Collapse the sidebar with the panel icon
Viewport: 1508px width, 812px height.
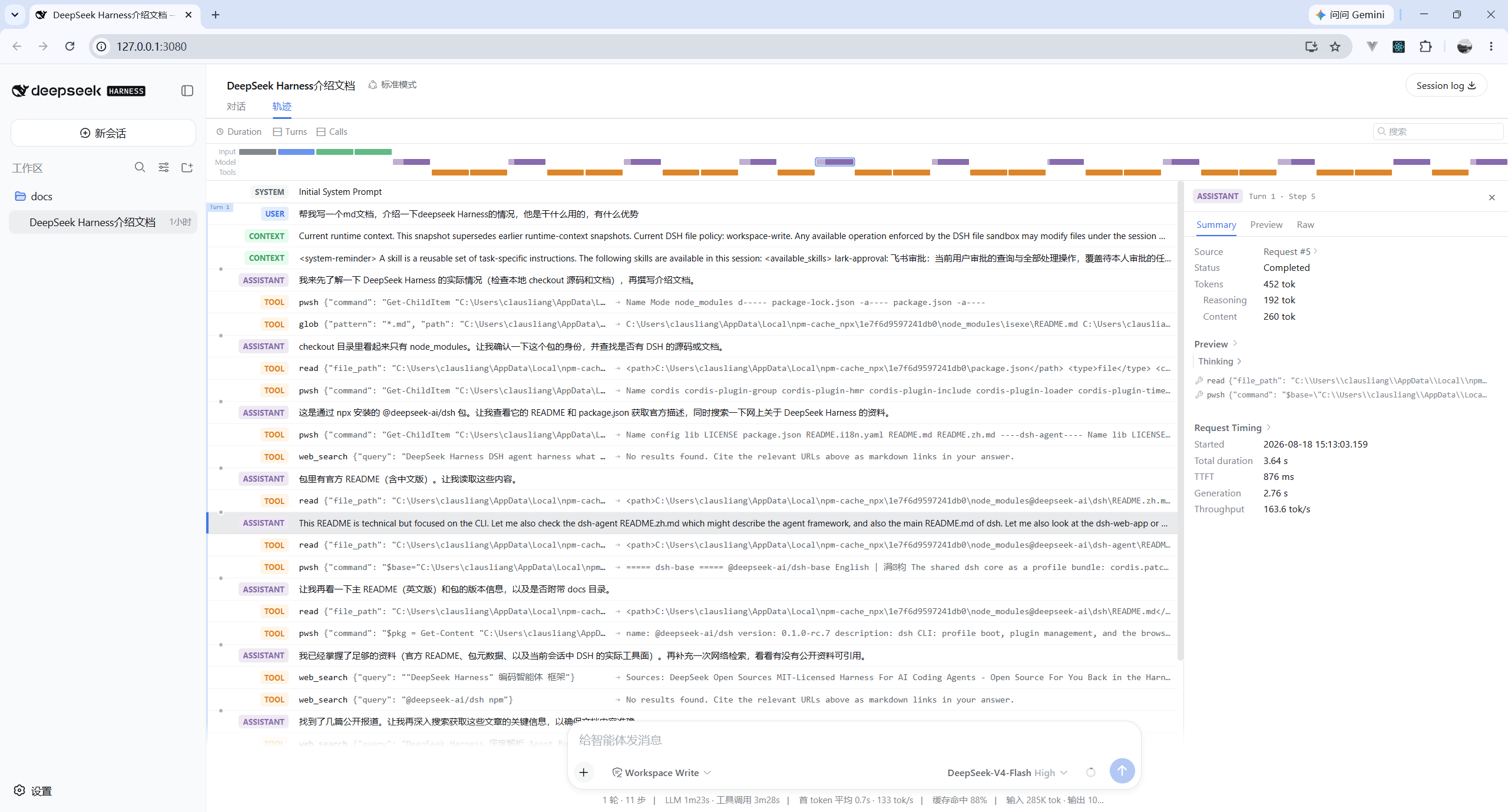pyautogui.click(x=187, y=91)
